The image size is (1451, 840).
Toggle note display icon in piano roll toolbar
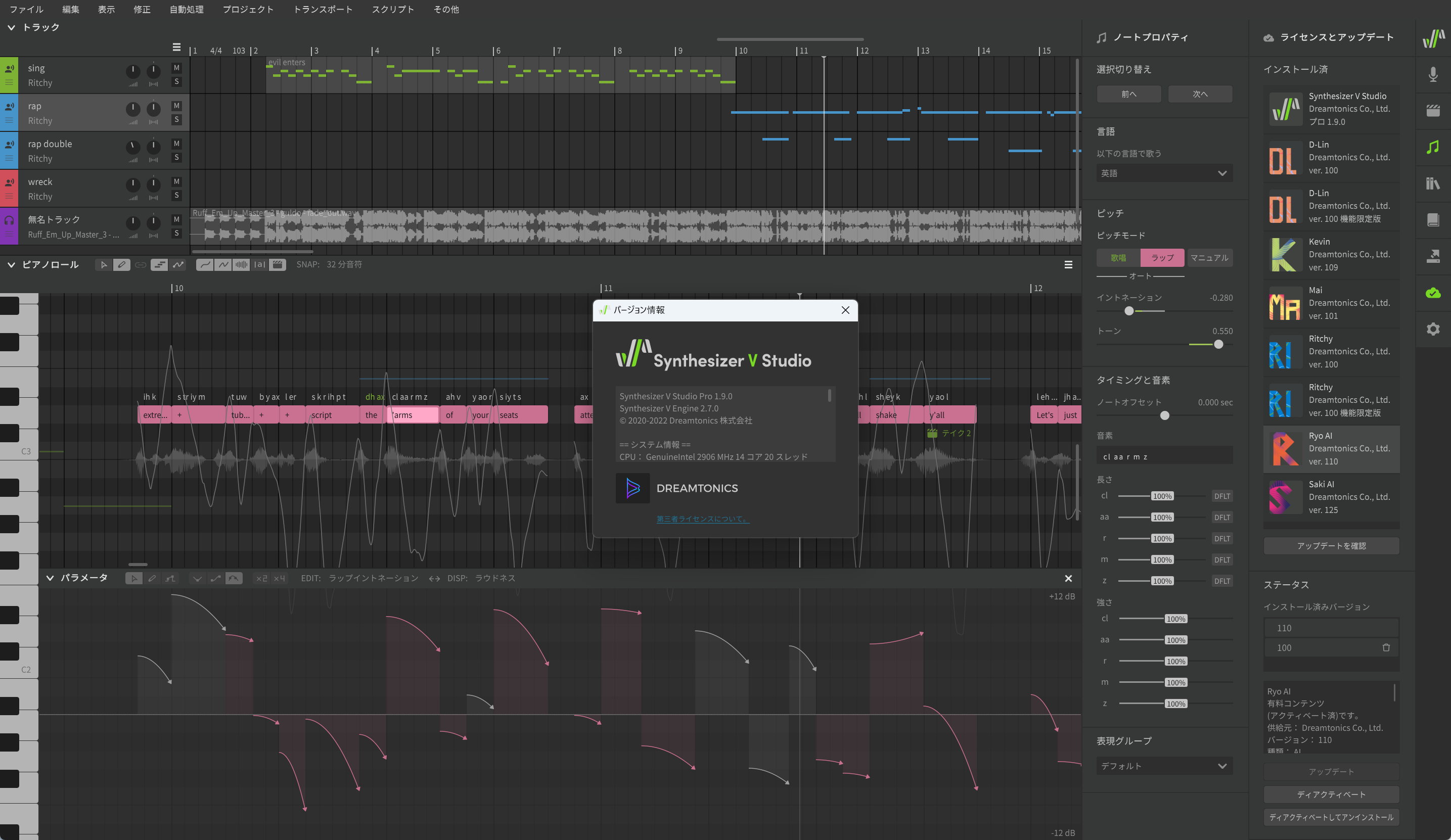(x=159, y=265)
